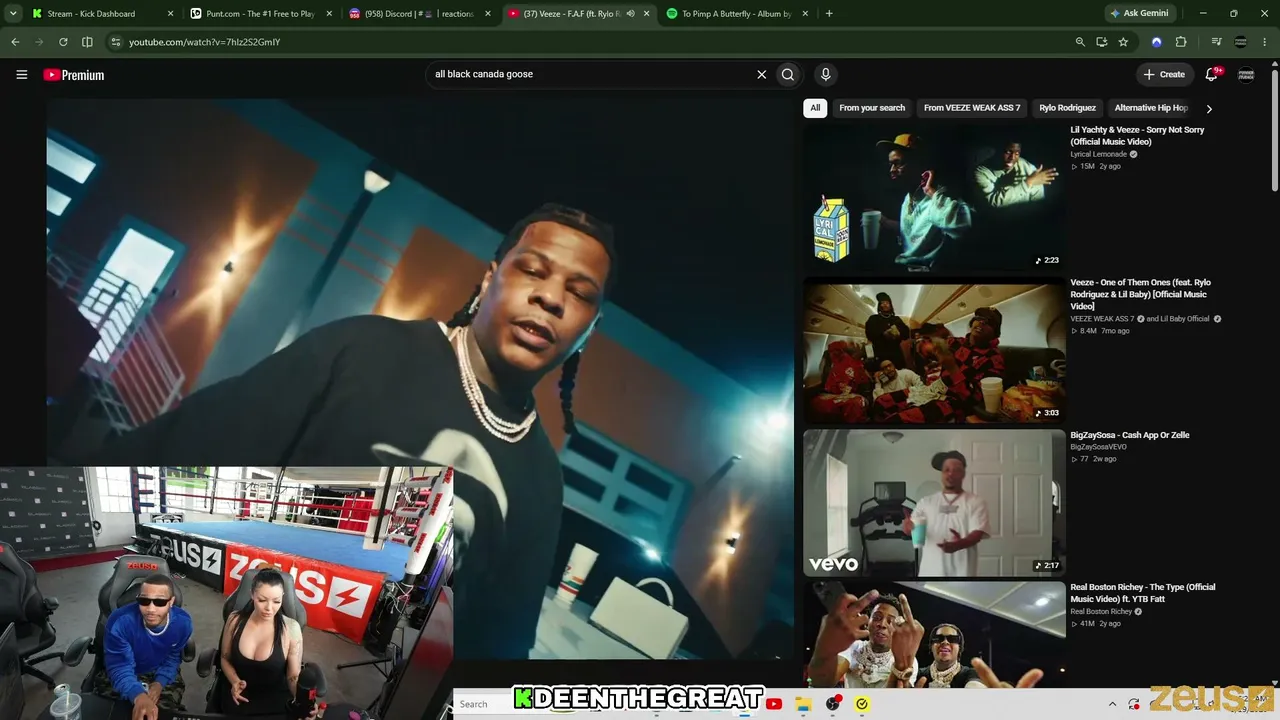Screen dimensions: 1280x720
Task: Reload the YouTube page
Action: pos(63,42)
